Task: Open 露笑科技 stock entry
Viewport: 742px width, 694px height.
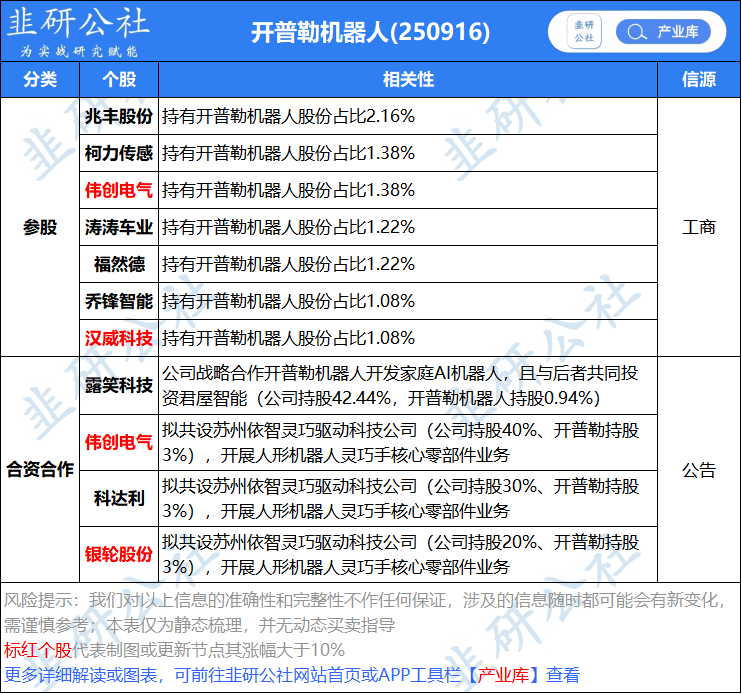Action: 119,385
